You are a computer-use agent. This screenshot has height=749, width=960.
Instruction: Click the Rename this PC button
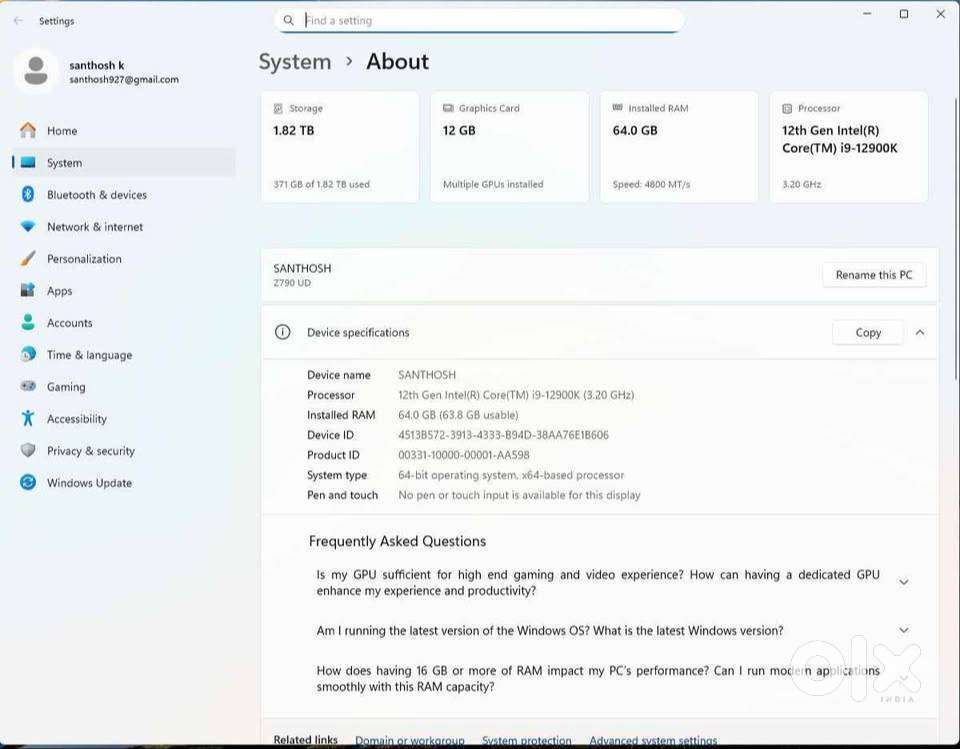[x=874, y=275]
